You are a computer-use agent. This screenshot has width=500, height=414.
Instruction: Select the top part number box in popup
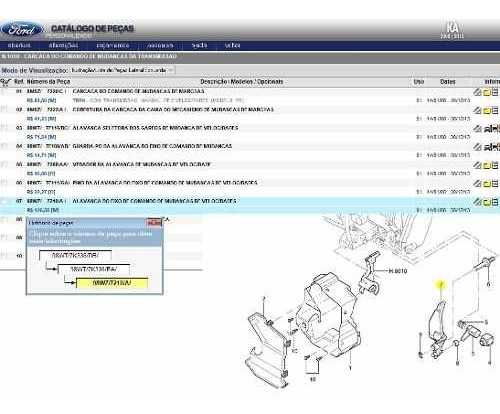(x=75, y=256)
